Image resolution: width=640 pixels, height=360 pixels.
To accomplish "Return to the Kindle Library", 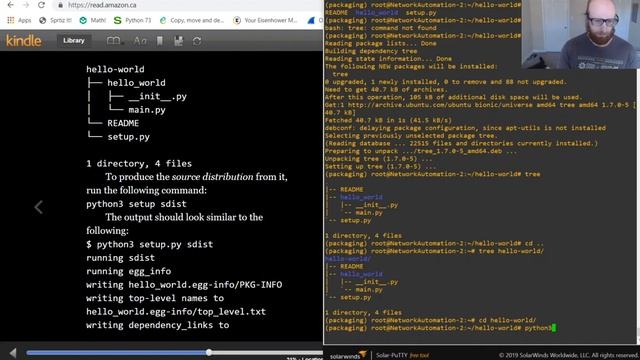I will coord(74,41).
